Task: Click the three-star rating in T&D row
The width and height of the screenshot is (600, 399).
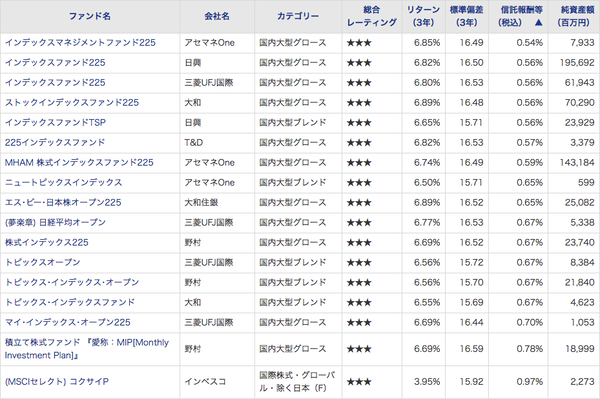Action: (359, 143)
